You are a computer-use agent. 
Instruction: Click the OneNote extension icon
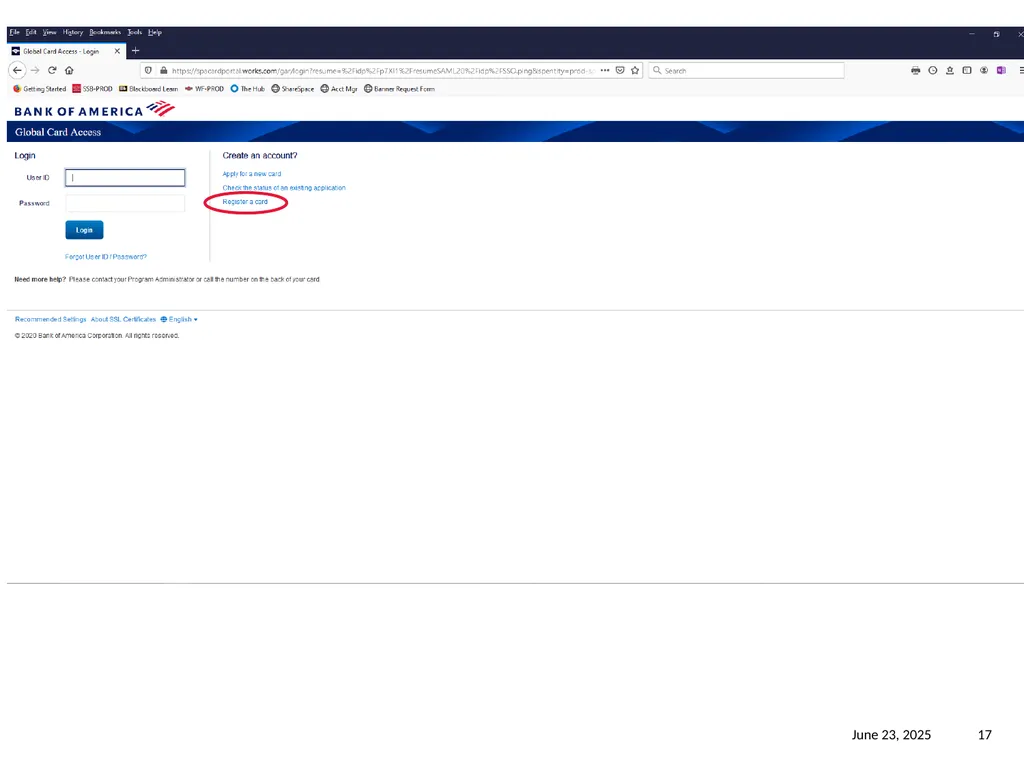[x=1001, y=71]
